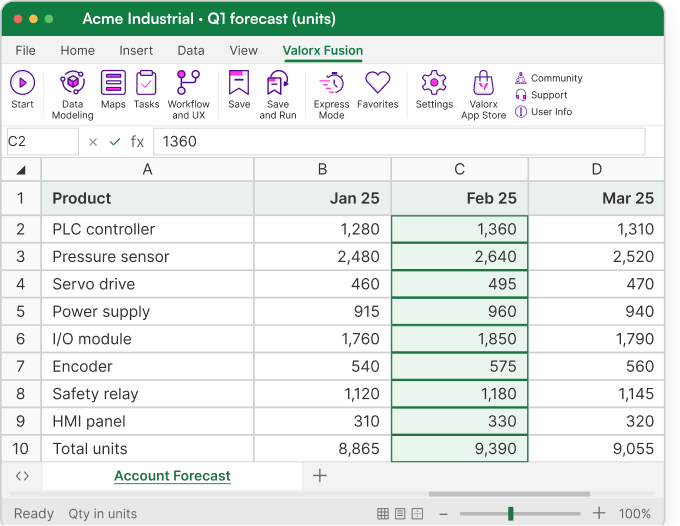Image resolution: width=680 pixels, height=526 pixels.
Task: Select column C header
Action: 460,170
